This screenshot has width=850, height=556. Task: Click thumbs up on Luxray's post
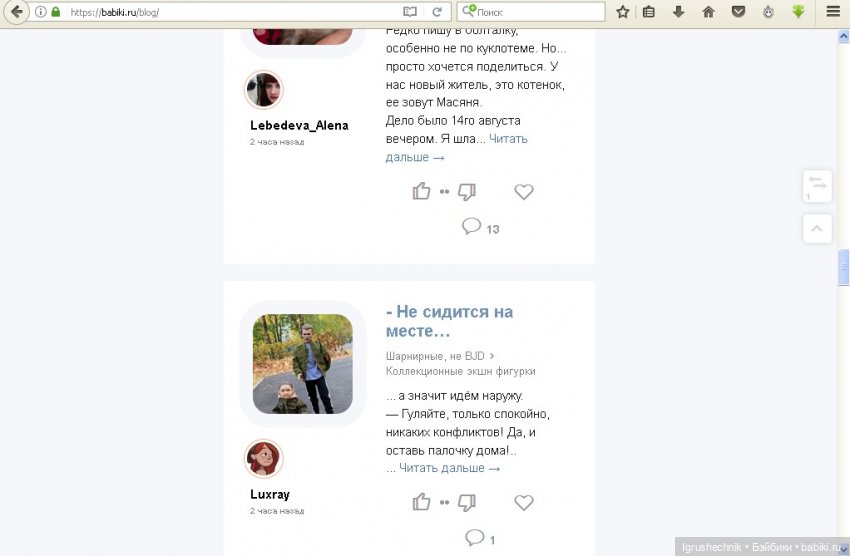421,502
